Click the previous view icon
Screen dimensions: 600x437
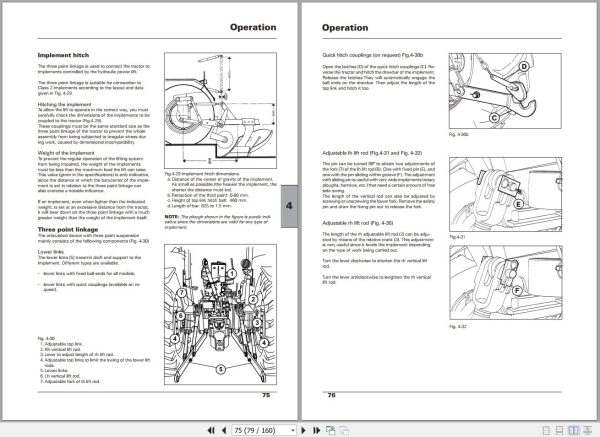pos(331,430)
